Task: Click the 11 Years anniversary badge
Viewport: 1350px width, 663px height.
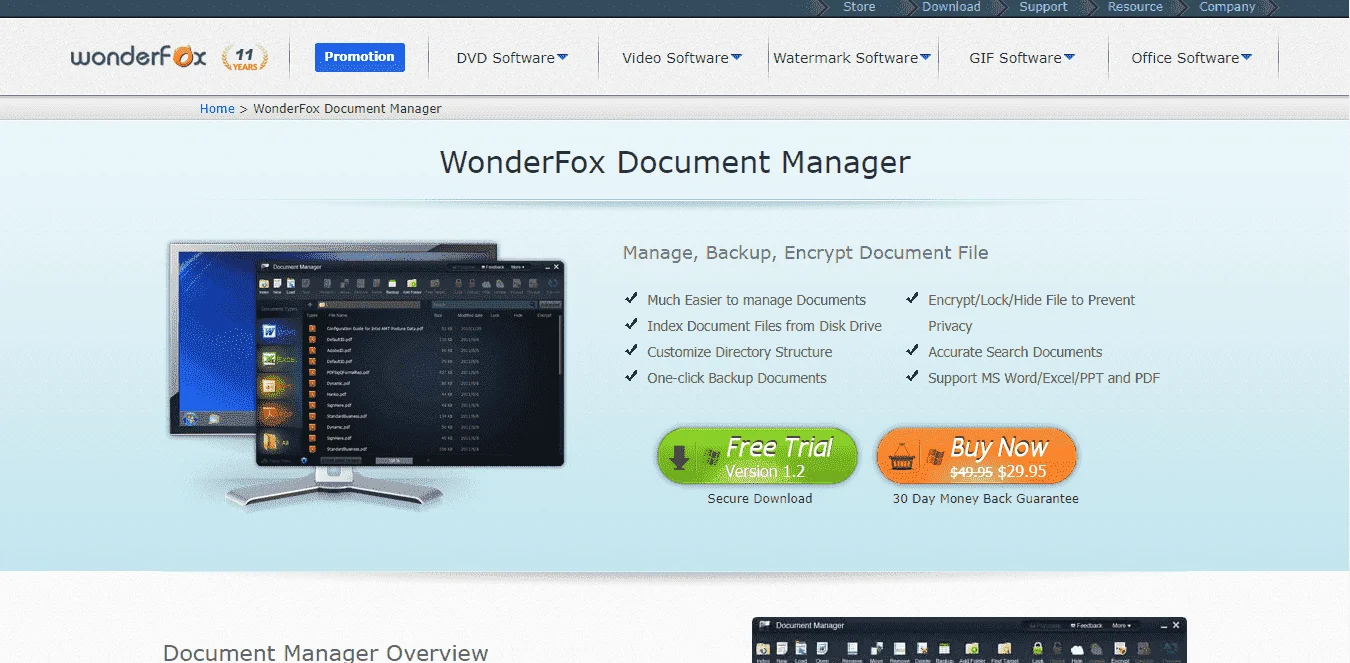Action: point(245,57)
